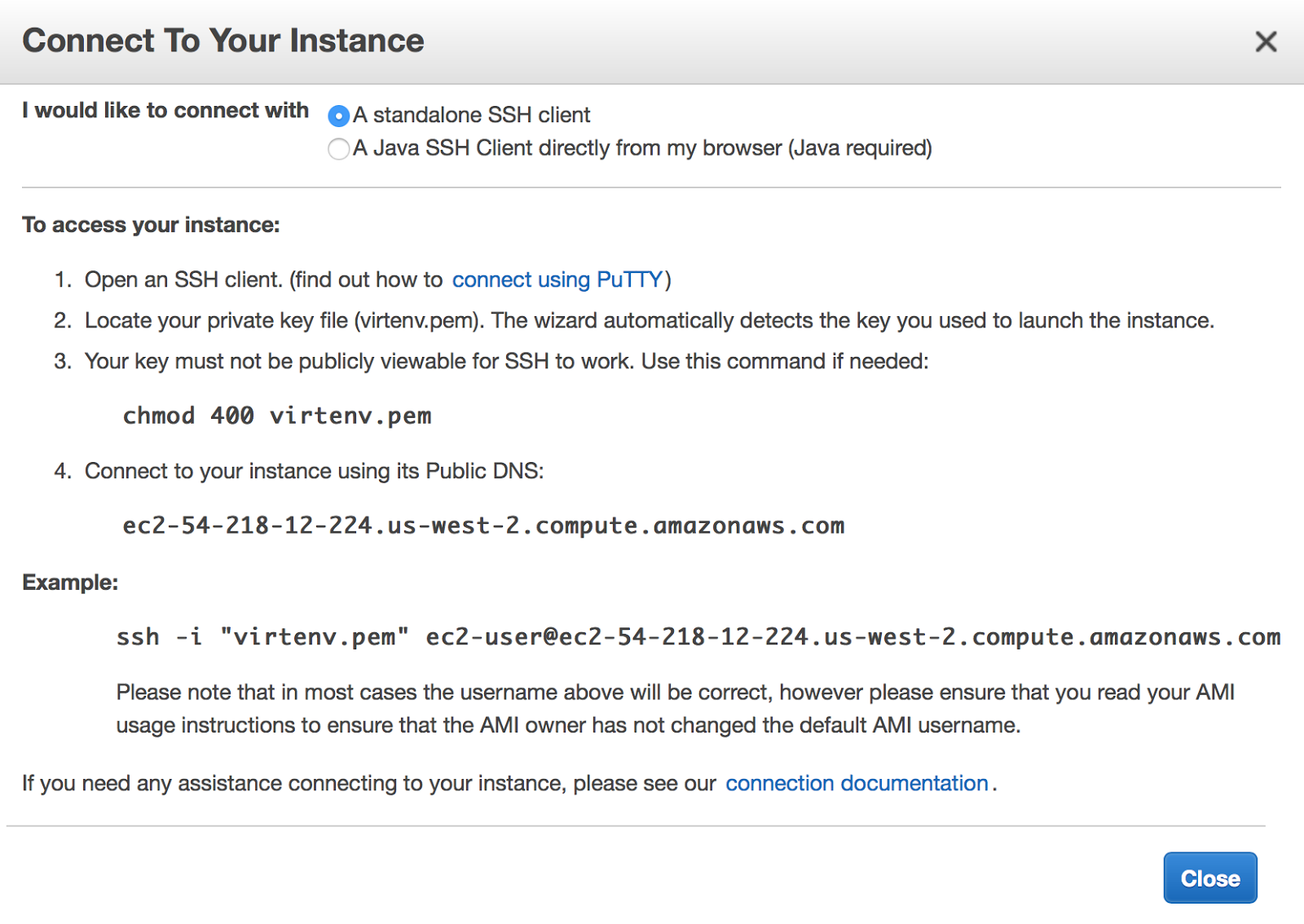Click the chmod 400 virtenv.pem command
The height and width of the screenshot is (924, 1304).
(277, 416)
